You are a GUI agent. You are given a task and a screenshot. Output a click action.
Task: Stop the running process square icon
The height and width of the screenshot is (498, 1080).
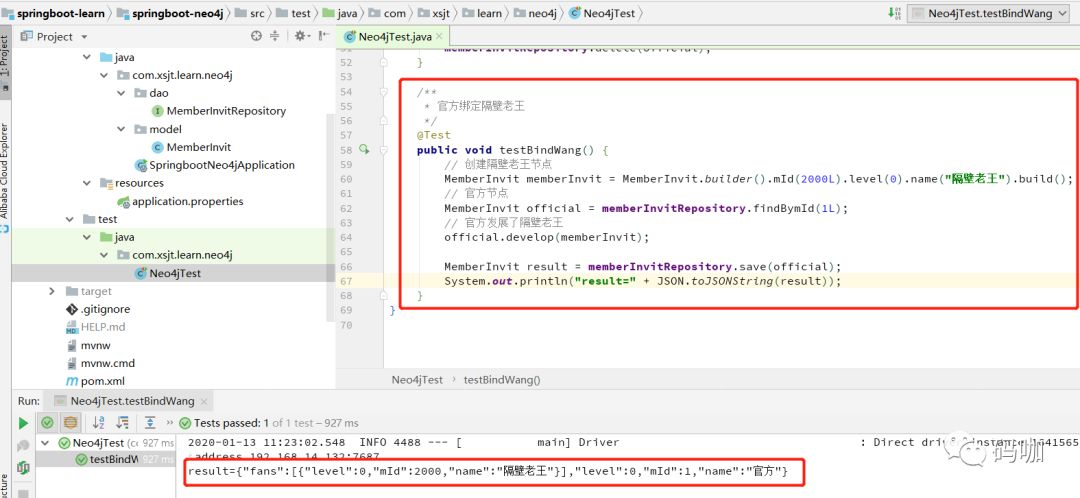[23, 492]
